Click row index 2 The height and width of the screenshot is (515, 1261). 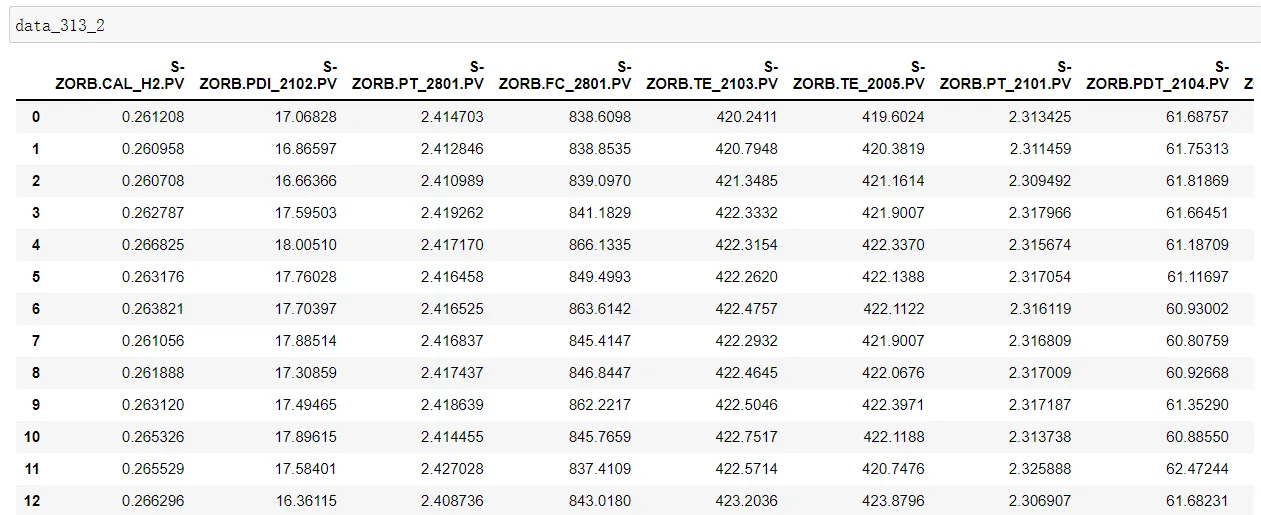36,181
